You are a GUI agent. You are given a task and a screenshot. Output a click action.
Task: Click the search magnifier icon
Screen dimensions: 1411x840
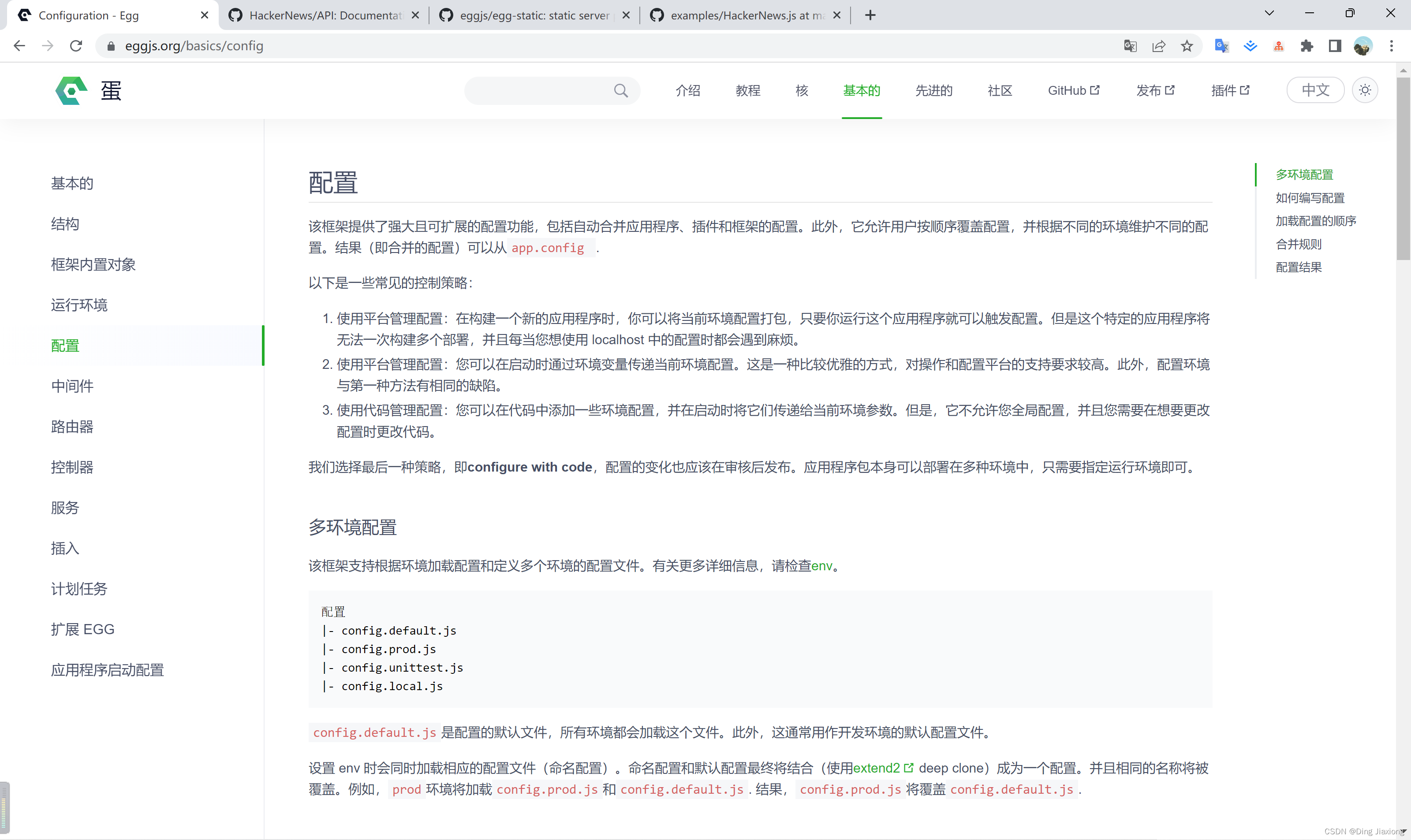point(621,90)
